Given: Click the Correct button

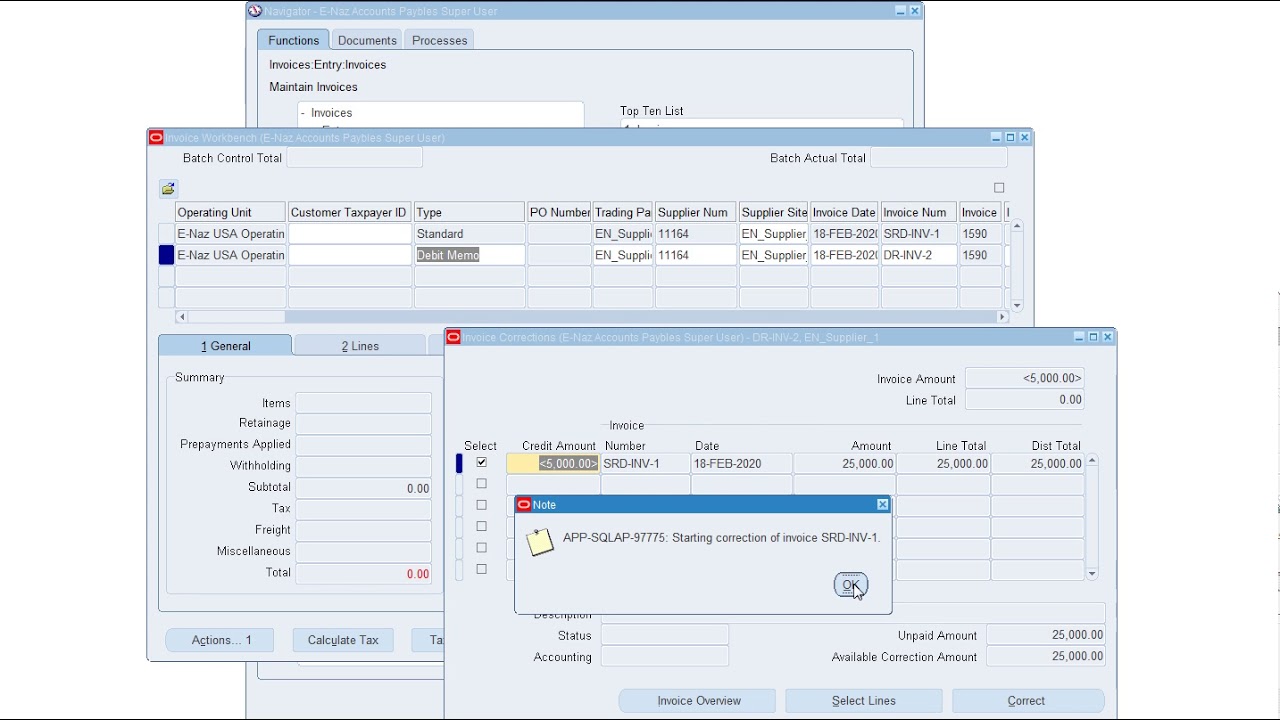Looking at the screenshot, I should pos(1028,701).
